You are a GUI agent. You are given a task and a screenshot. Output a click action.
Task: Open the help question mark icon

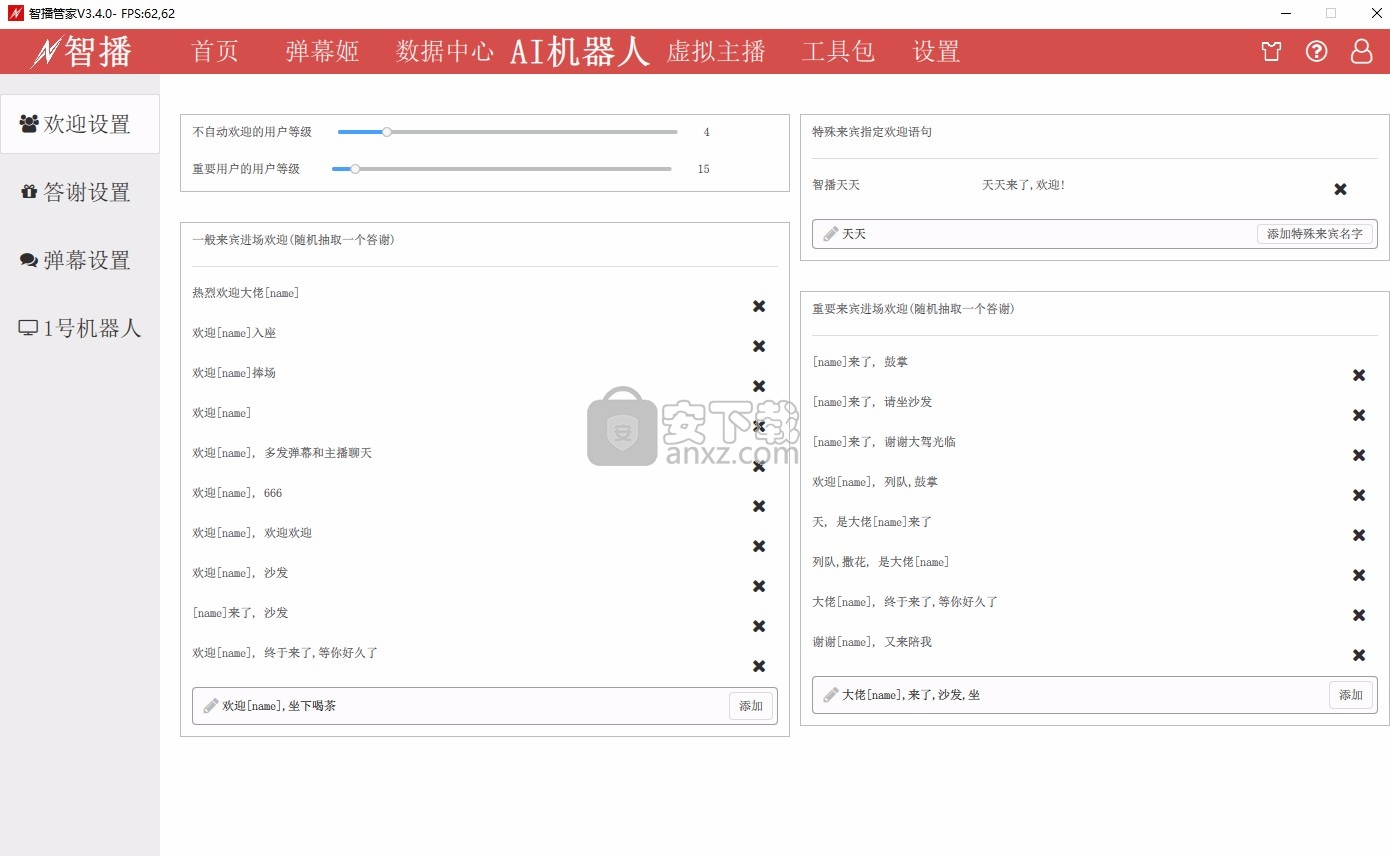1316,51
